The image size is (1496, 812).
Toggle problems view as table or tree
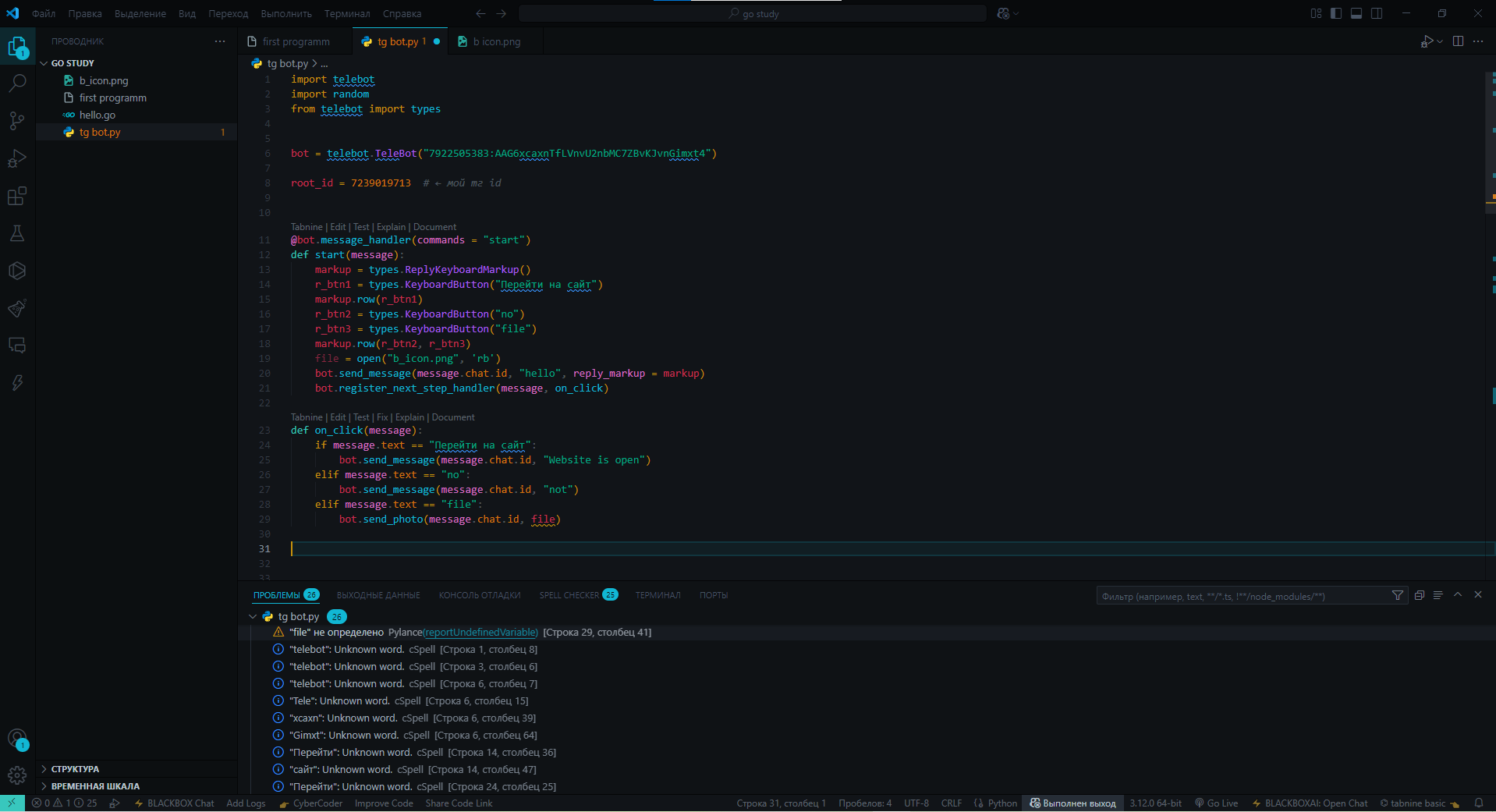(1438, 595)
